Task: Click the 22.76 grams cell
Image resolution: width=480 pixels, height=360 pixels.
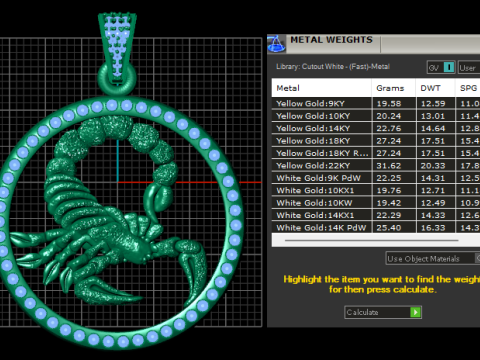Action: [394, 128]
